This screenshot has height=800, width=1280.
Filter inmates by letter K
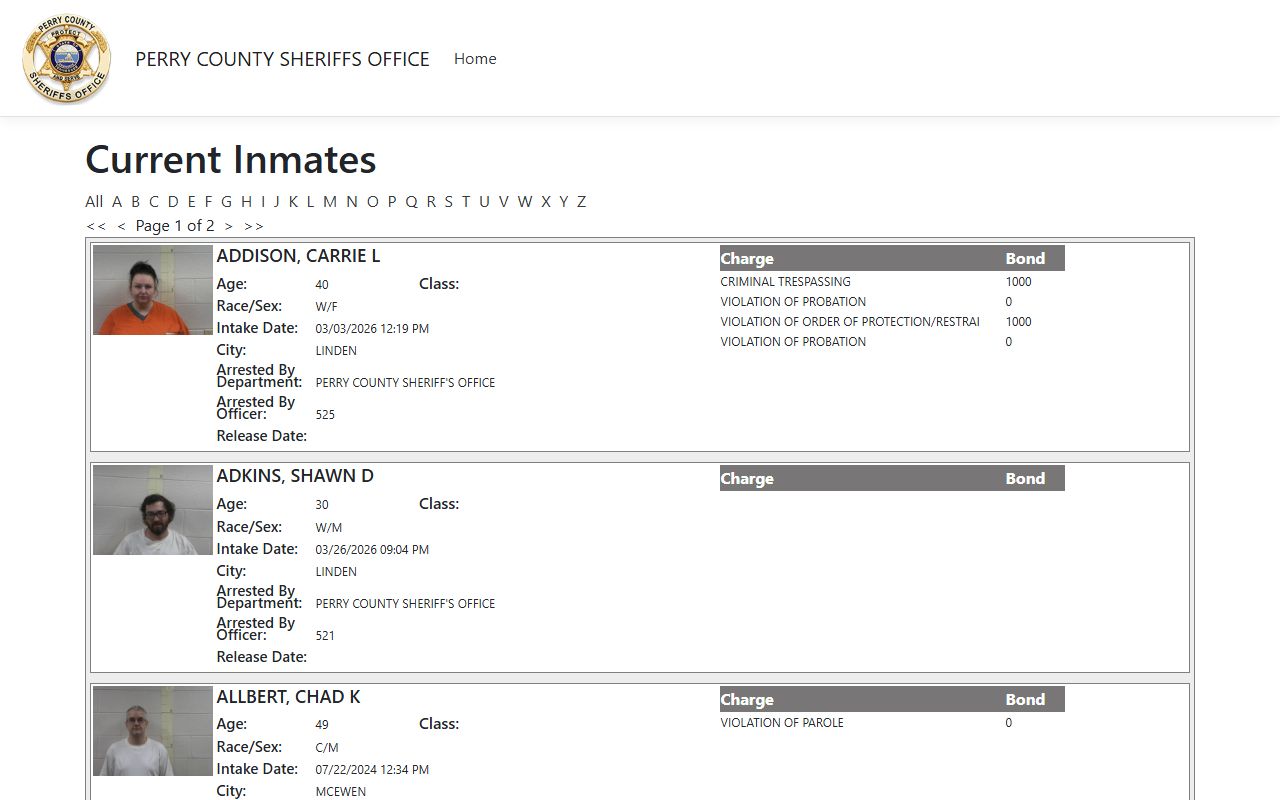293,201
